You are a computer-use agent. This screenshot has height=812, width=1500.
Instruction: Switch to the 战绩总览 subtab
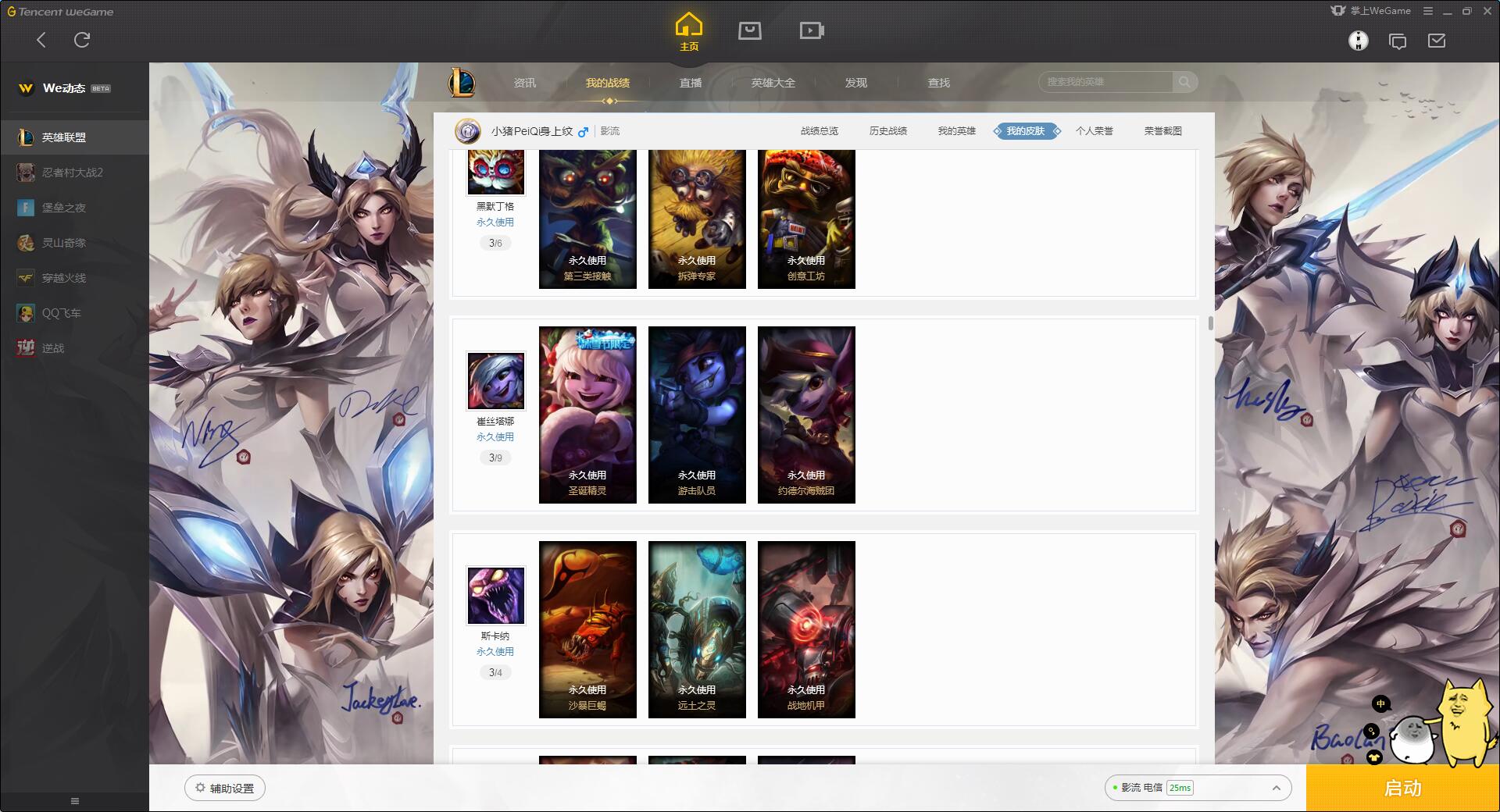(820, 131)
